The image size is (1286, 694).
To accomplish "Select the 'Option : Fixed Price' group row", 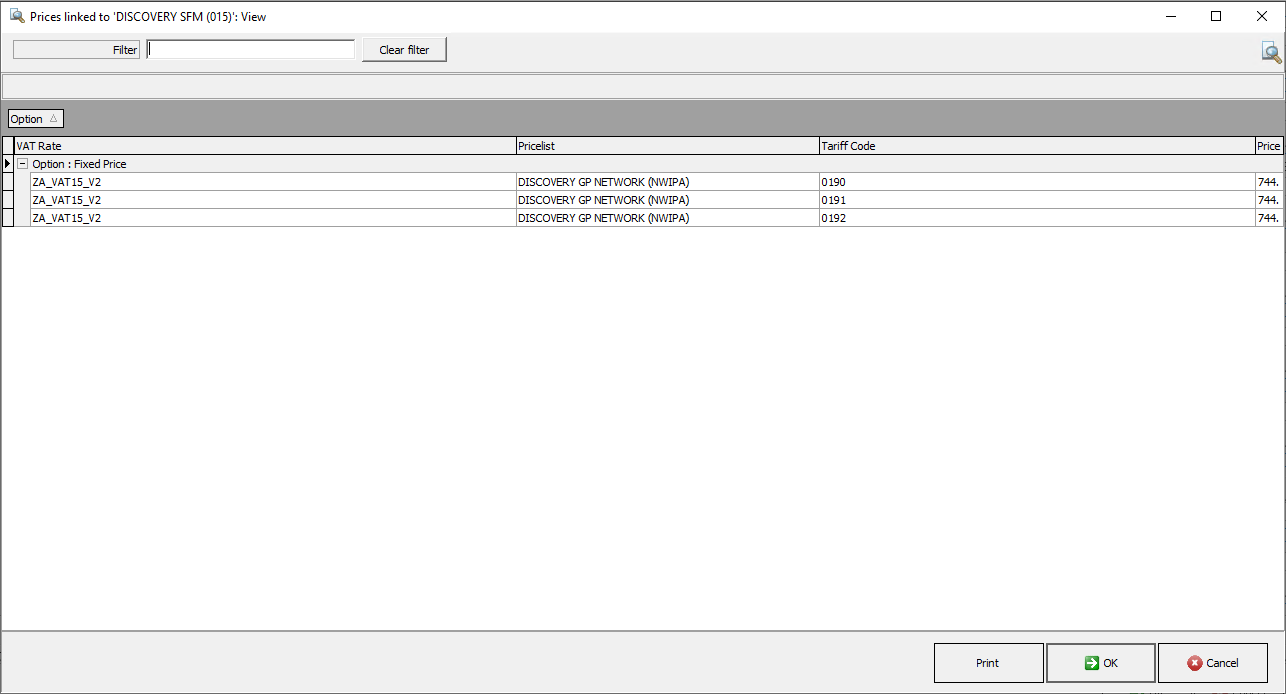I will [x=649, y=164].
